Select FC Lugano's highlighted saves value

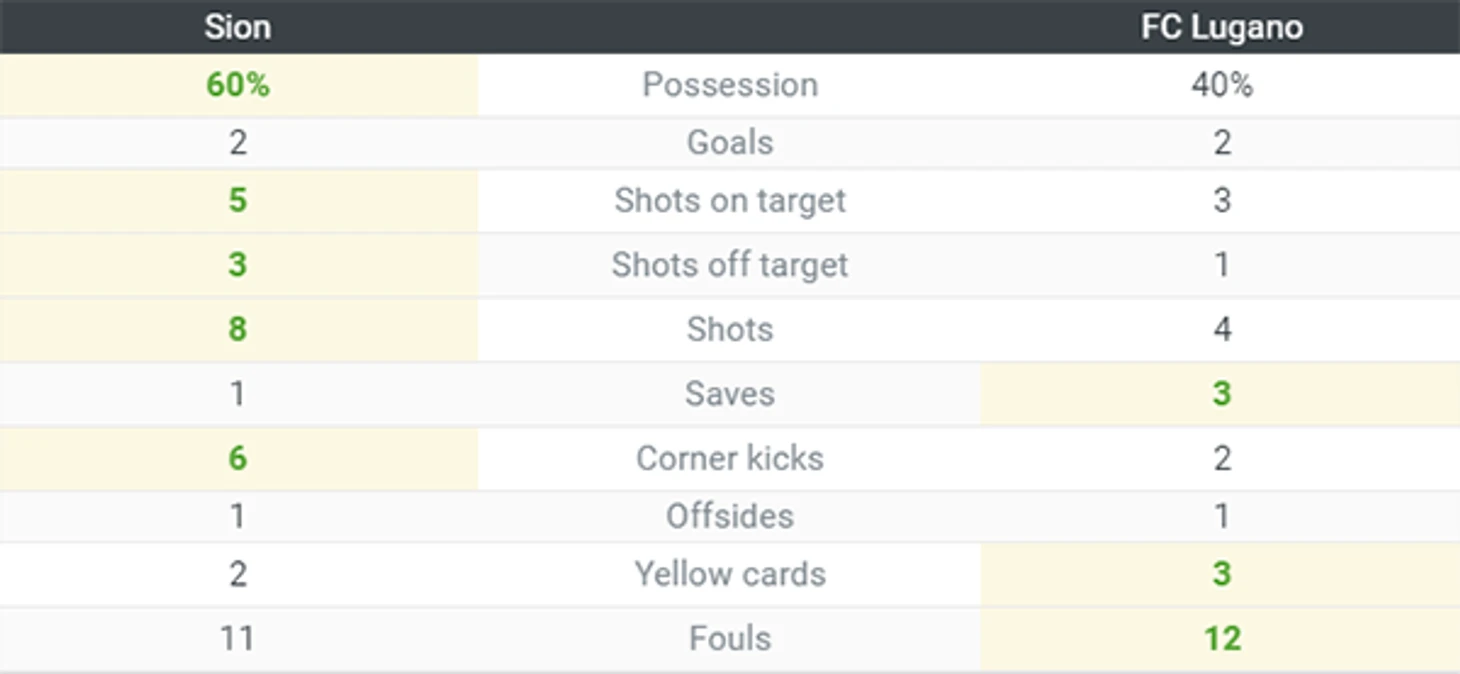click(1221, 394)
